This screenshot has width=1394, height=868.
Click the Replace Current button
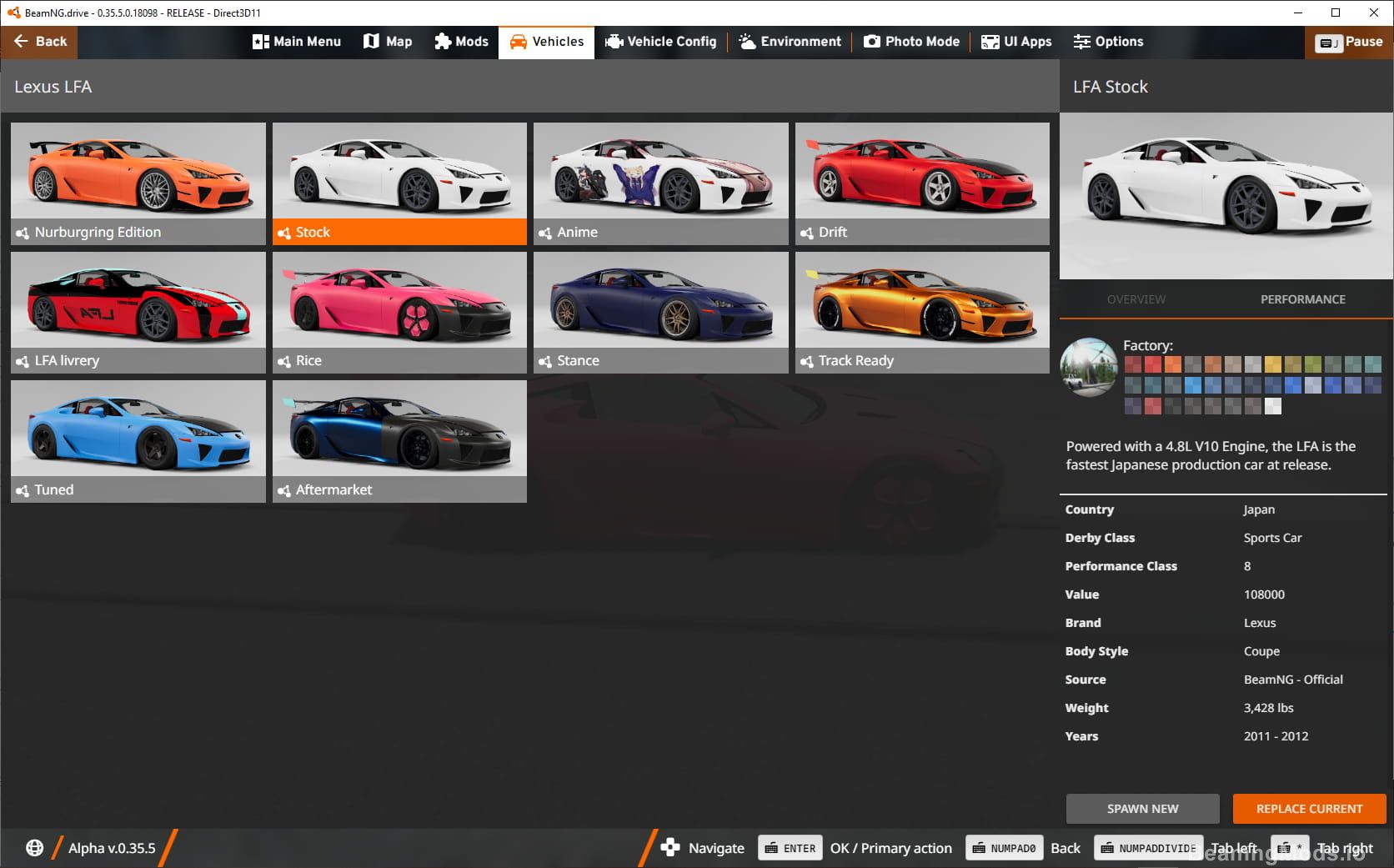[1309, 809]
